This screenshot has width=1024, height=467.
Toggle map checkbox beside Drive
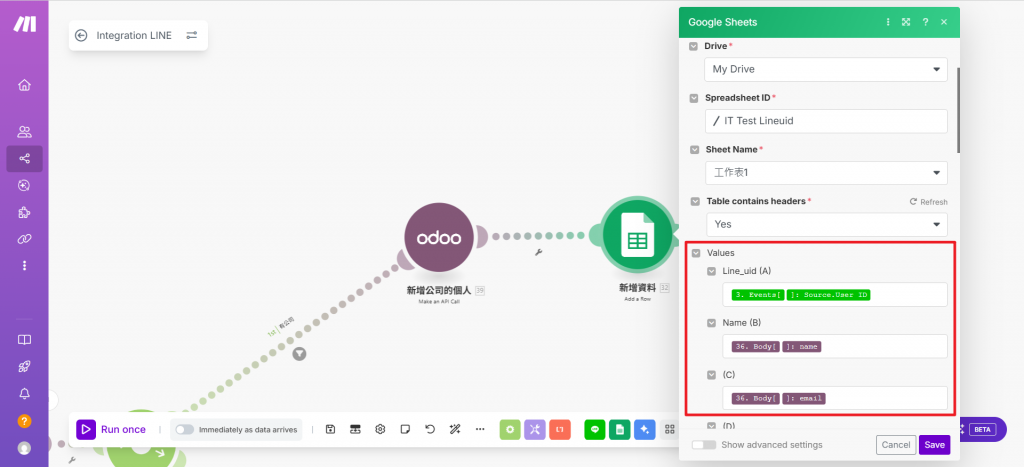pyautogui.click(x=694, y=46)
